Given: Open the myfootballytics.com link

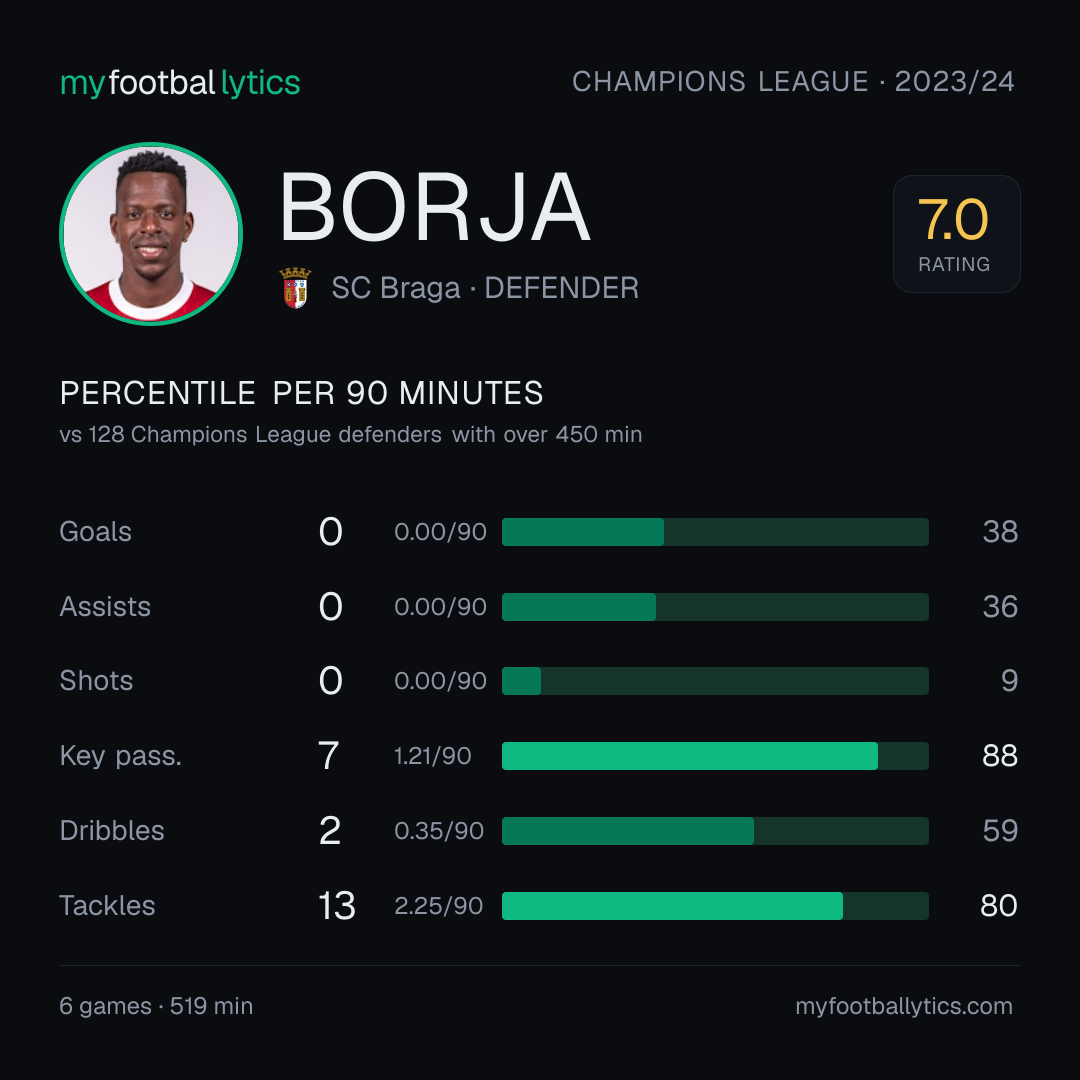Looking at the screenshot, I should click(904, 1006).
